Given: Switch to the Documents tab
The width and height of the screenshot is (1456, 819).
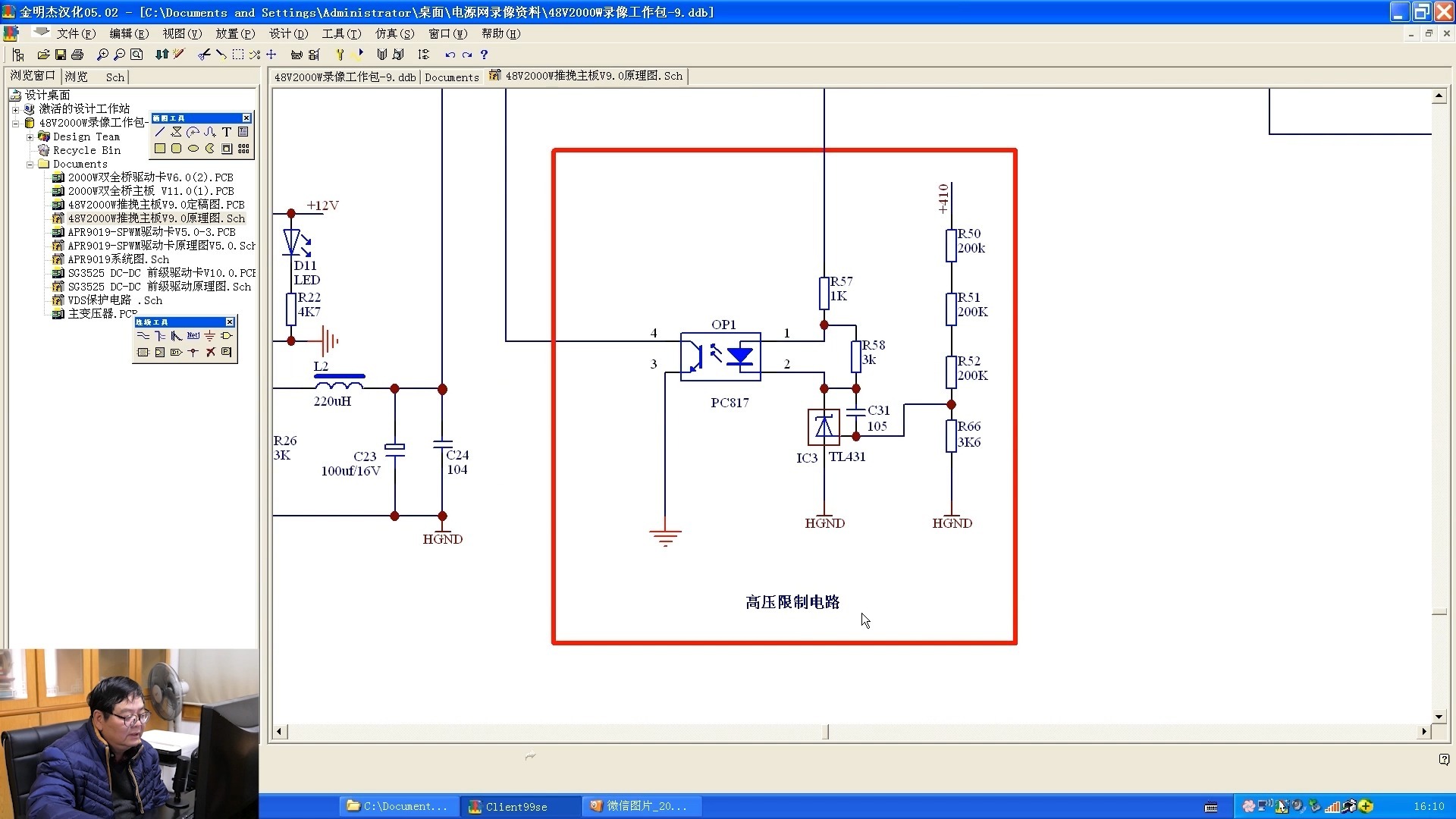Looking at the screenshot, I should (452, 77).
